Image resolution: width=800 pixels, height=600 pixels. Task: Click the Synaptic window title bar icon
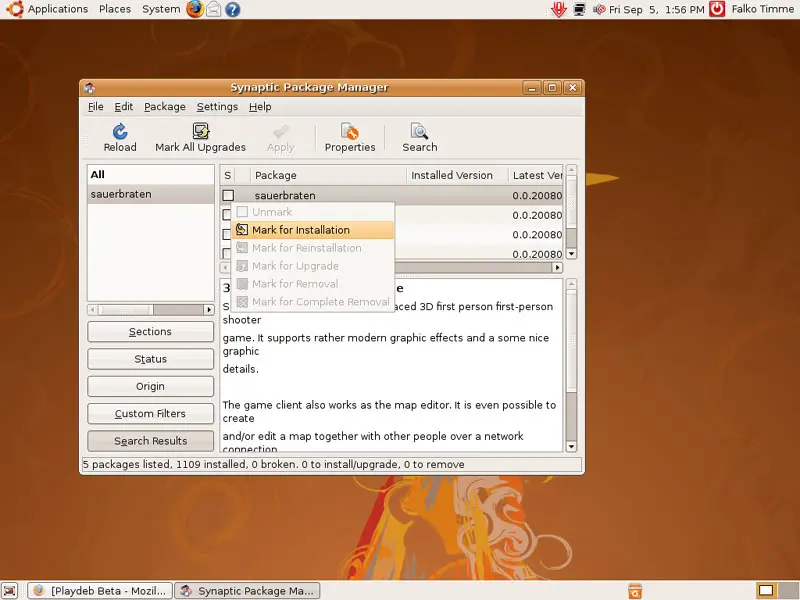[90, 88]
